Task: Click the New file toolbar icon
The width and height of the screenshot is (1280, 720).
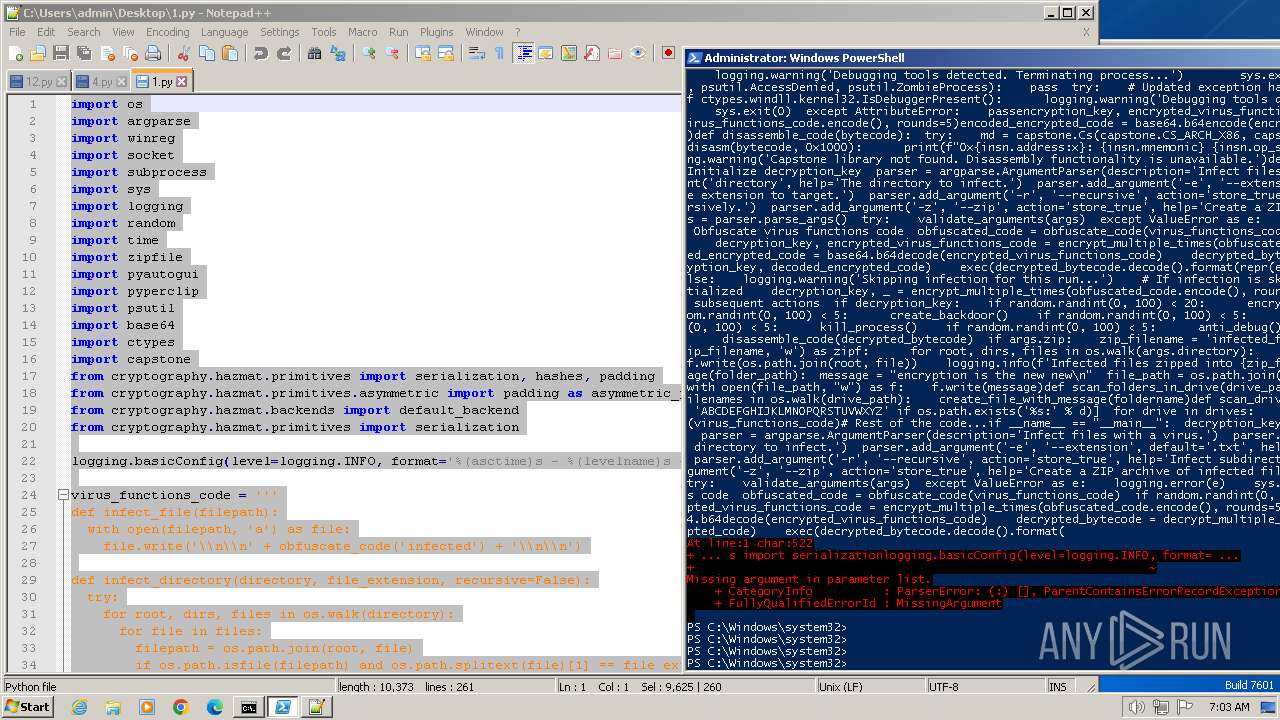Action: 16,53
